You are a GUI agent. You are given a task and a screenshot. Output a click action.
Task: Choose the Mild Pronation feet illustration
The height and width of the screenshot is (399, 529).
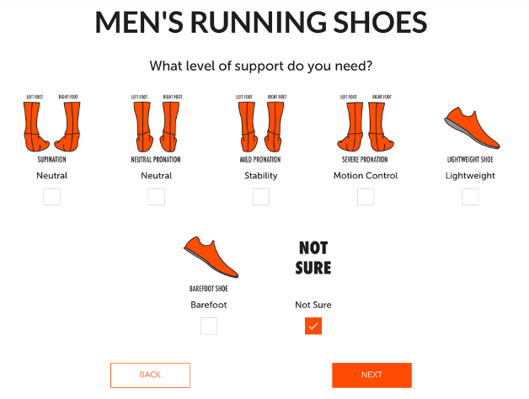tap(261, 129)
